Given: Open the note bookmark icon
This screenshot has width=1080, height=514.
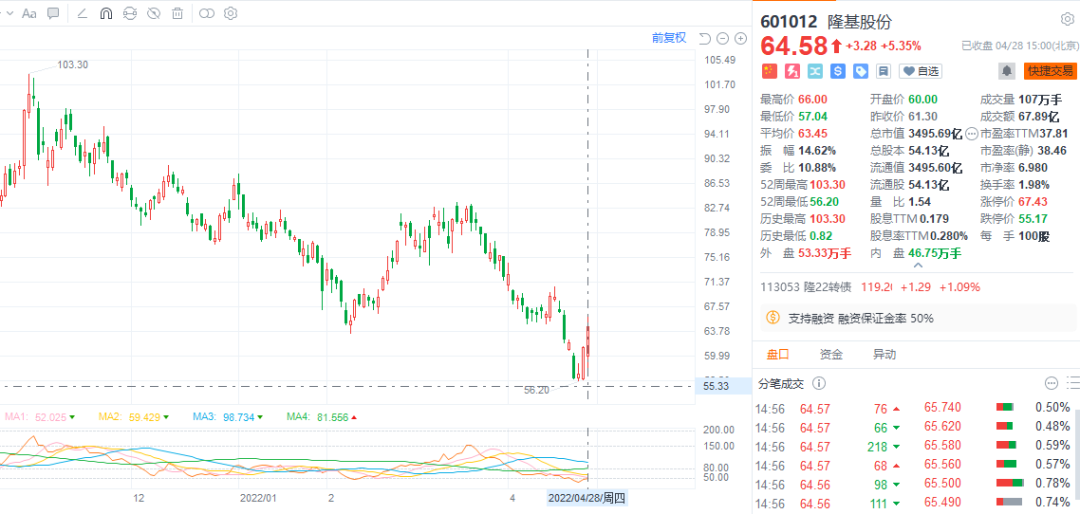Looking at the screenshot, I should (x=883, y=71).
